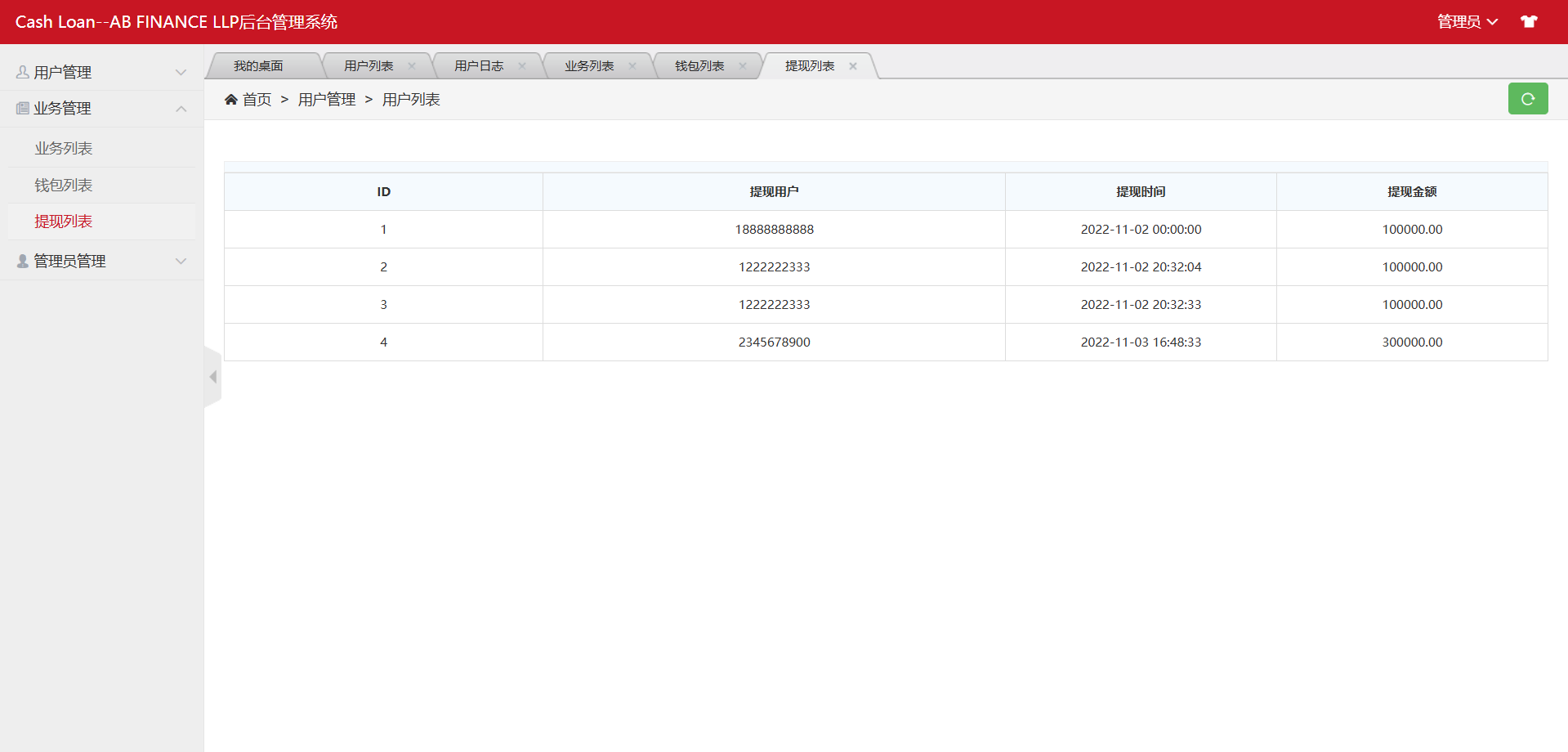Switch to the 我的桌面 tab
Viewport: 1568px width, 752px height.
click(x=258, y=66)
